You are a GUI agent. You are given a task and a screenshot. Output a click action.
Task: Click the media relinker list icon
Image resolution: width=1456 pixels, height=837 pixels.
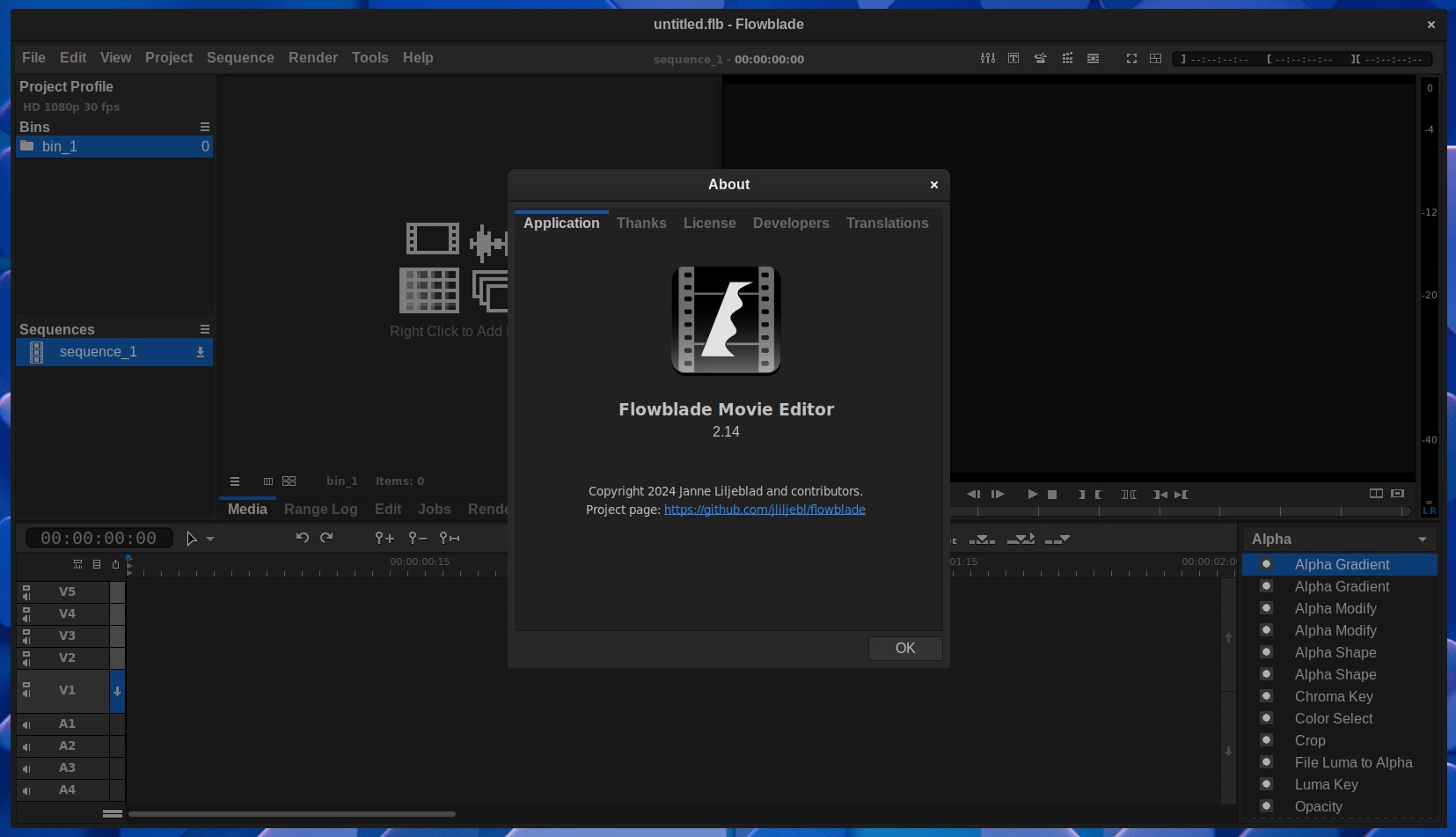pos(1093,58)
